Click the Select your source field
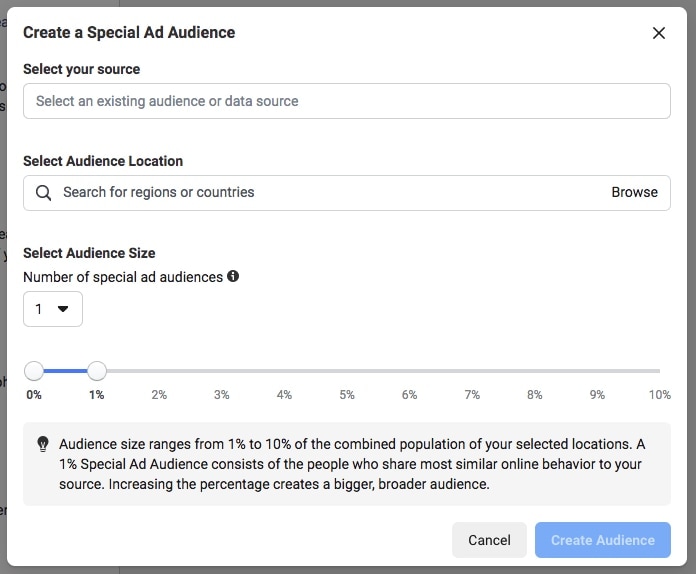 pos(346,101)
